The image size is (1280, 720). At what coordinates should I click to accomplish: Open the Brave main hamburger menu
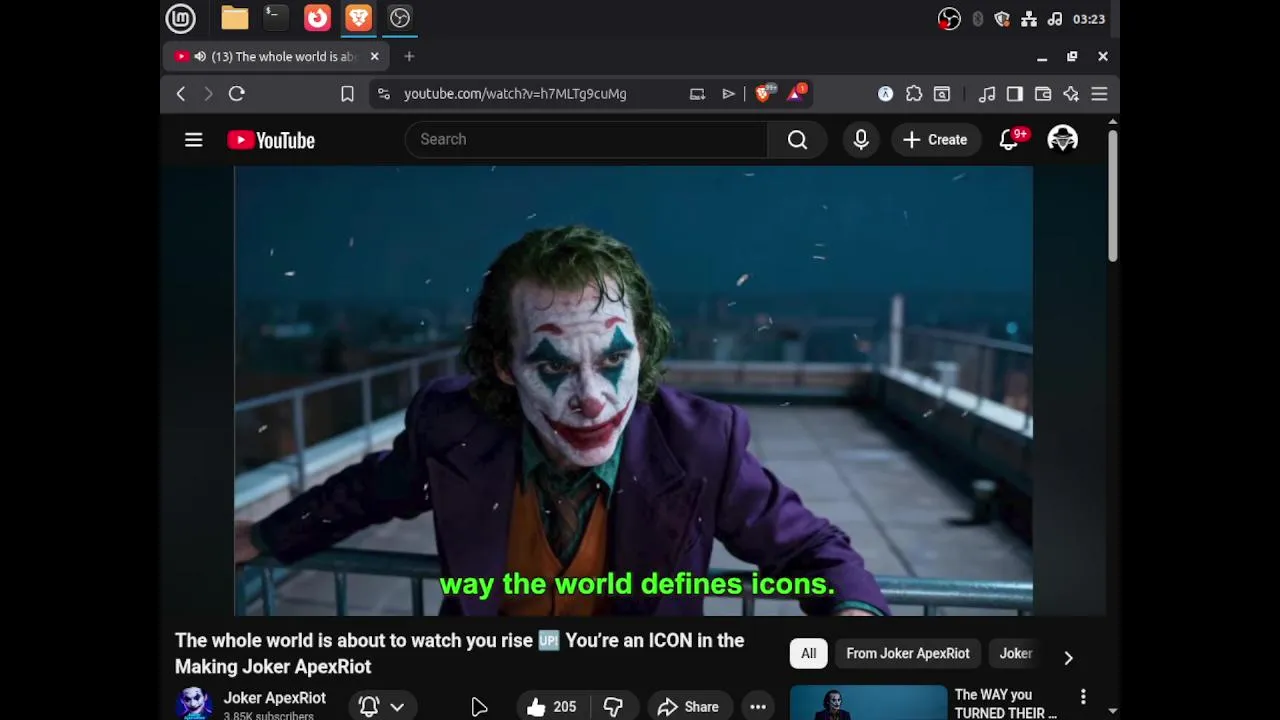pos(1099,94)
